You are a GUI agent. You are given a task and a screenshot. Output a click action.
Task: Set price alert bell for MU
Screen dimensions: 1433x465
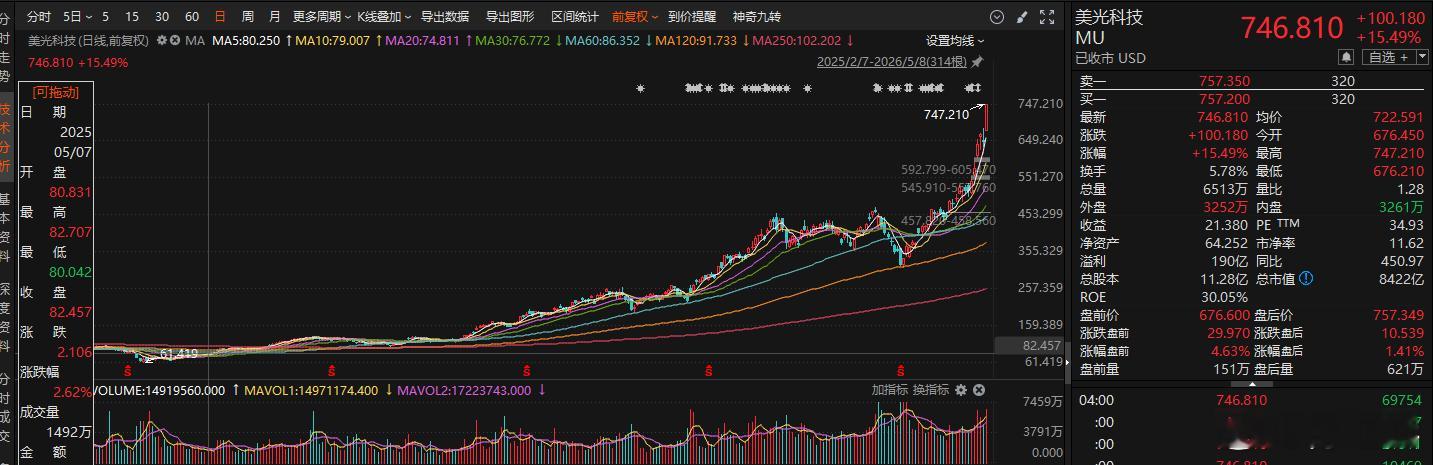1347,58
